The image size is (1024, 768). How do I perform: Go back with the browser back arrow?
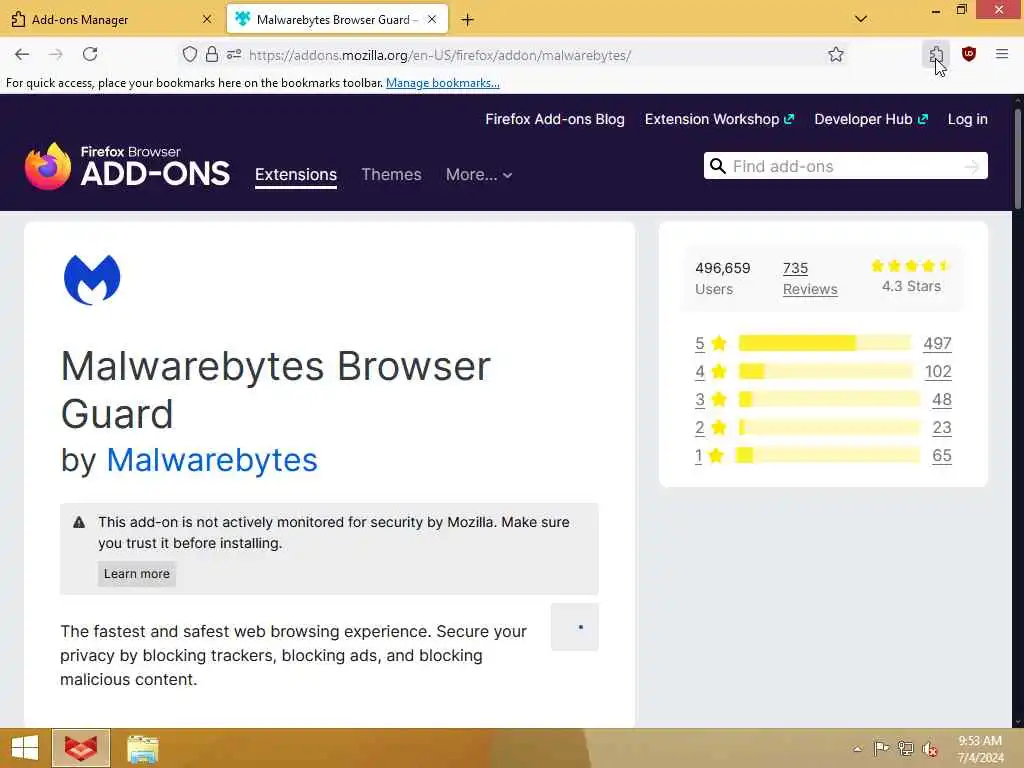(22, 55)
